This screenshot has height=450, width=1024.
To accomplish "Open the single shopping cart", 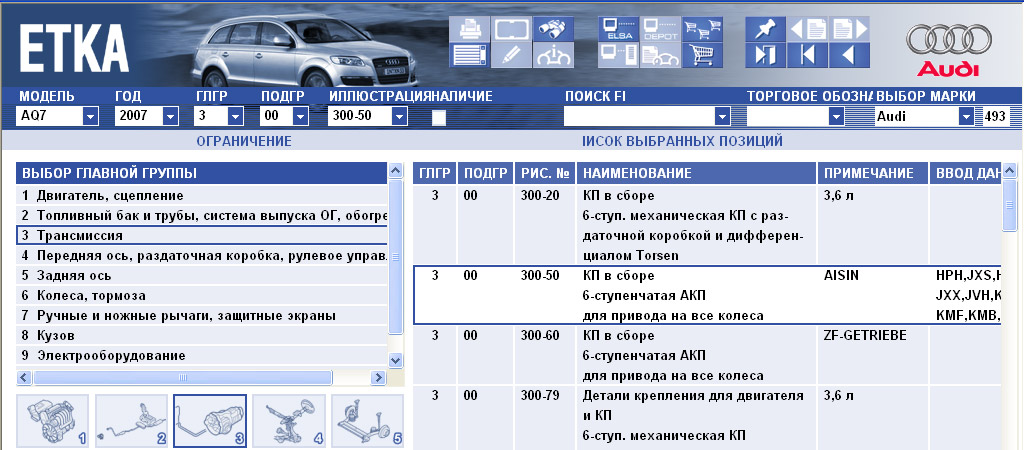I will [x=703, y=55].
